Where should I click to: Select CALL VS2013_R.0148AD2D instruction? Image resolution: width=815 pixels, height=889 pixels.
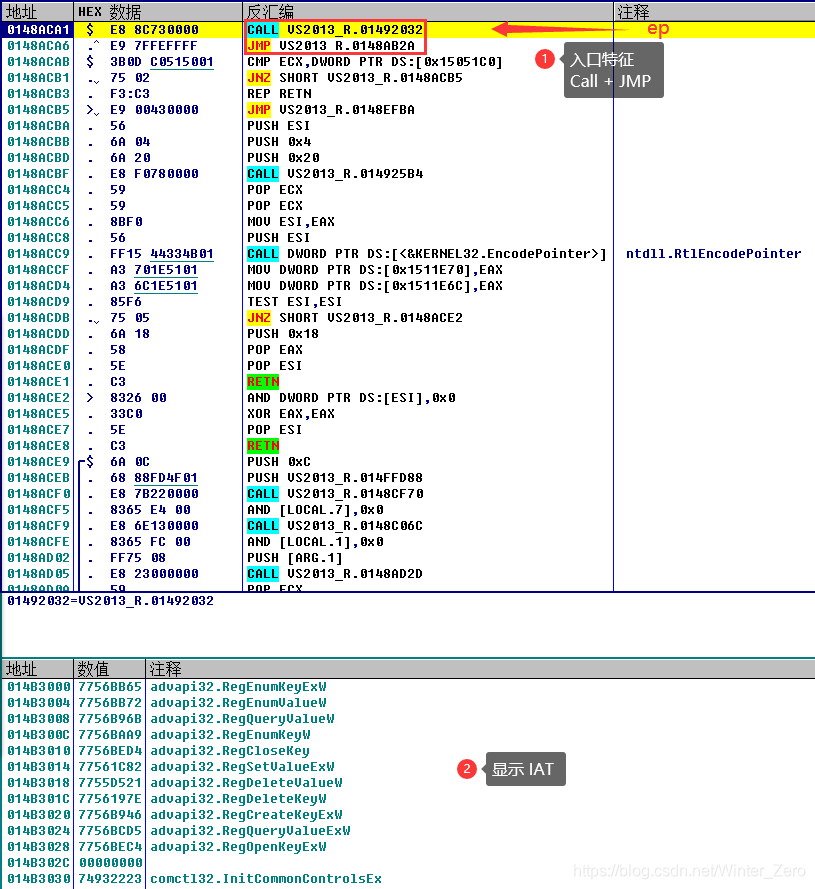335,574
